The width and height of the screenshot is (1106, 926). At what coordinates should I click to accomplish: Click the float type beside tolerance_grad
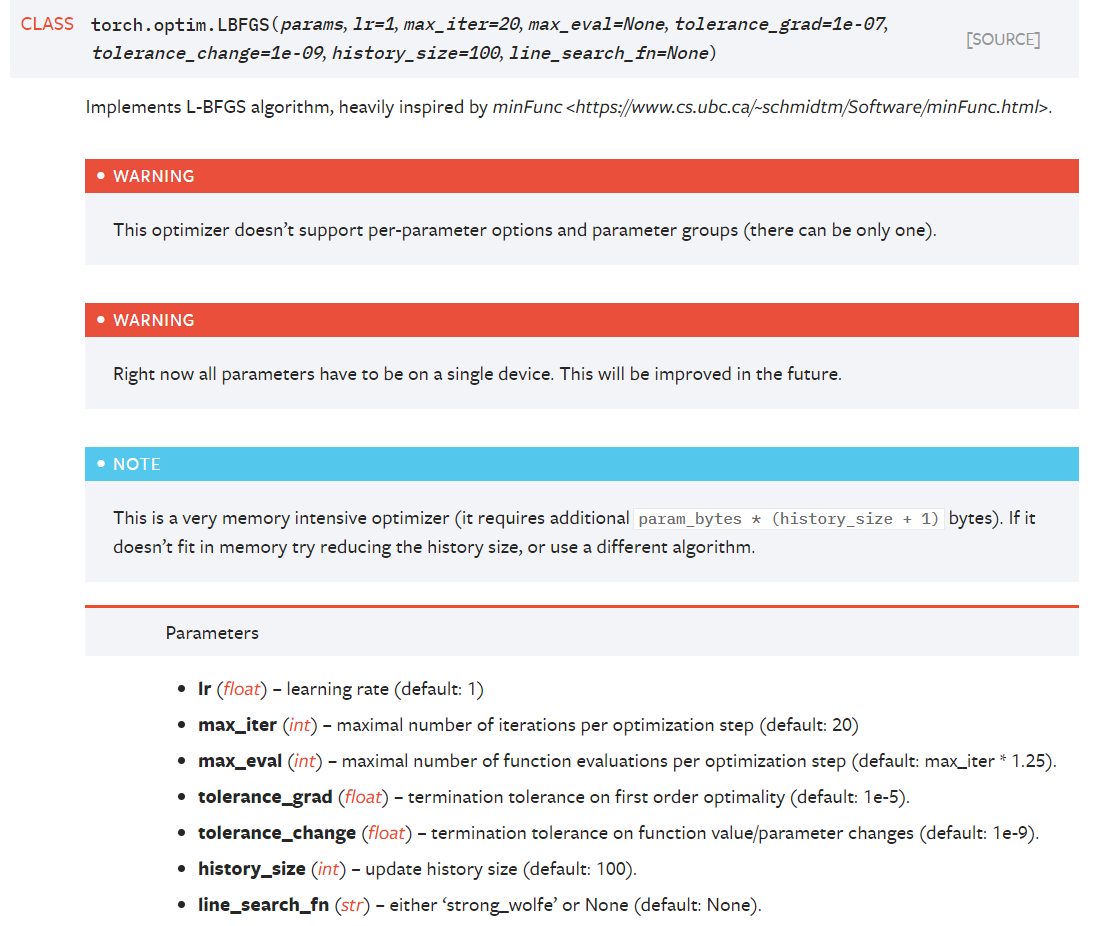(363, 797)
